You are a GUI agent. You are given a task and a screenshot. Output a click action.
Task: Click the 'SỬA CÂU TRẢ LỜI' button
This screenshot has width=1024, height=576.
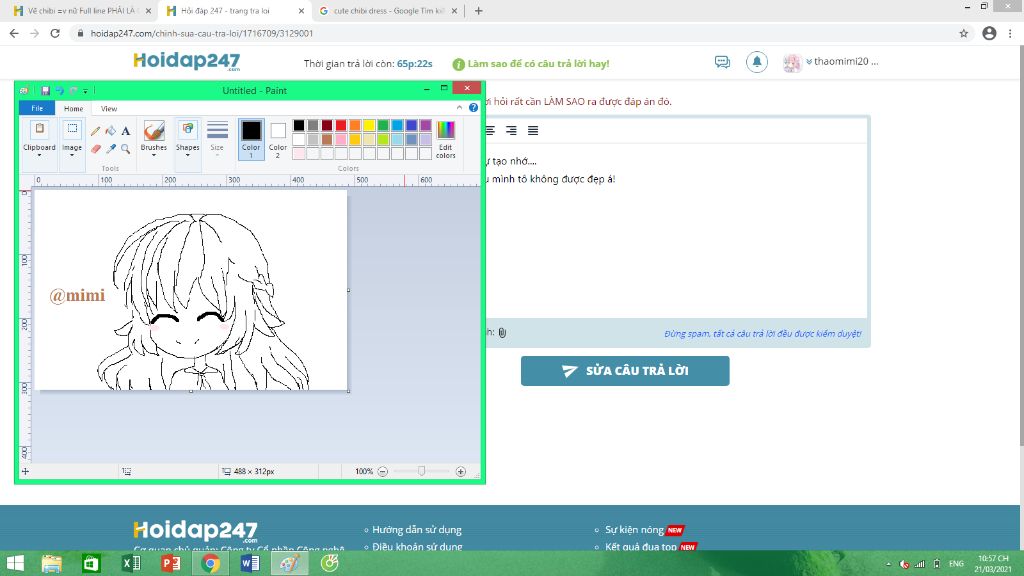(x=625, y=371)
